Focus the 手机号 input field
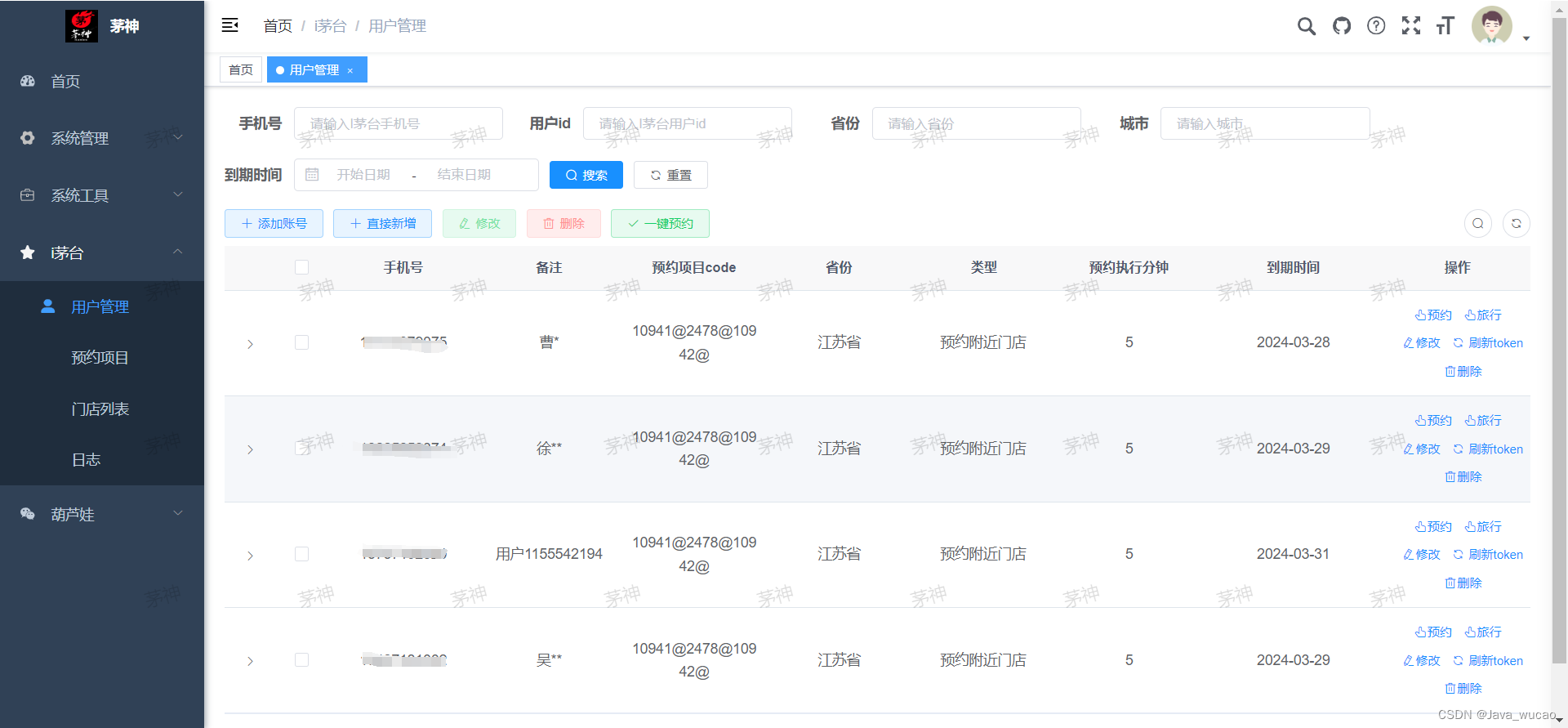The image size is (1568, 728). click(399, 123)
